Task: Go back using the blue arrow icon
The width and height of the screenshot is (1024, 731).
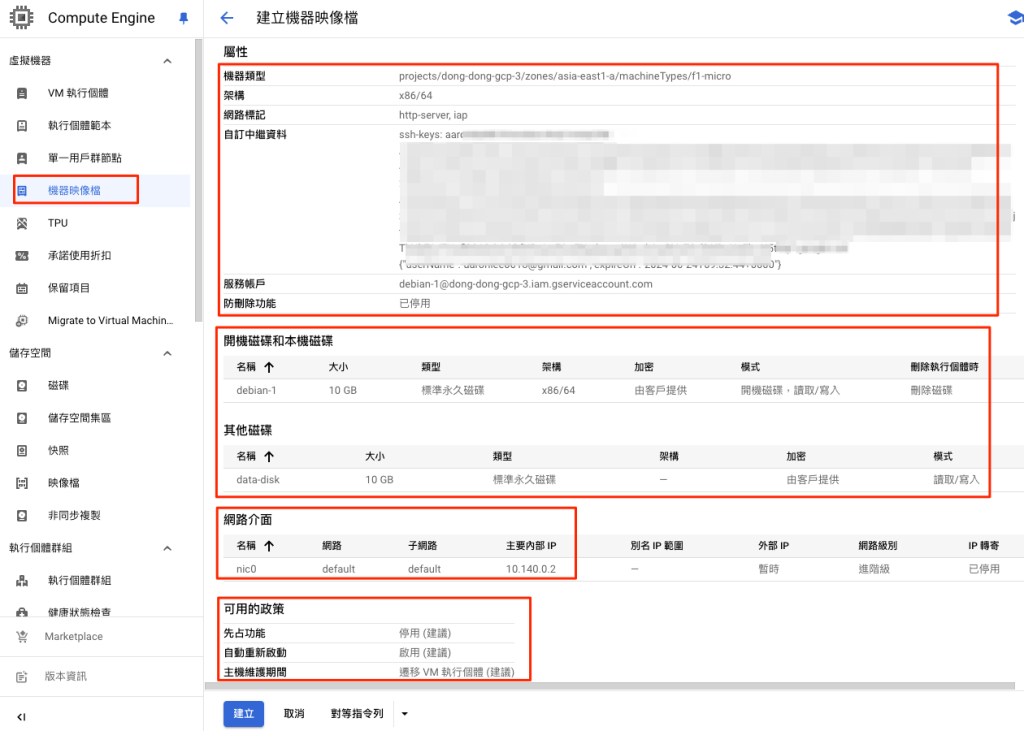Action: coord(227,18)
